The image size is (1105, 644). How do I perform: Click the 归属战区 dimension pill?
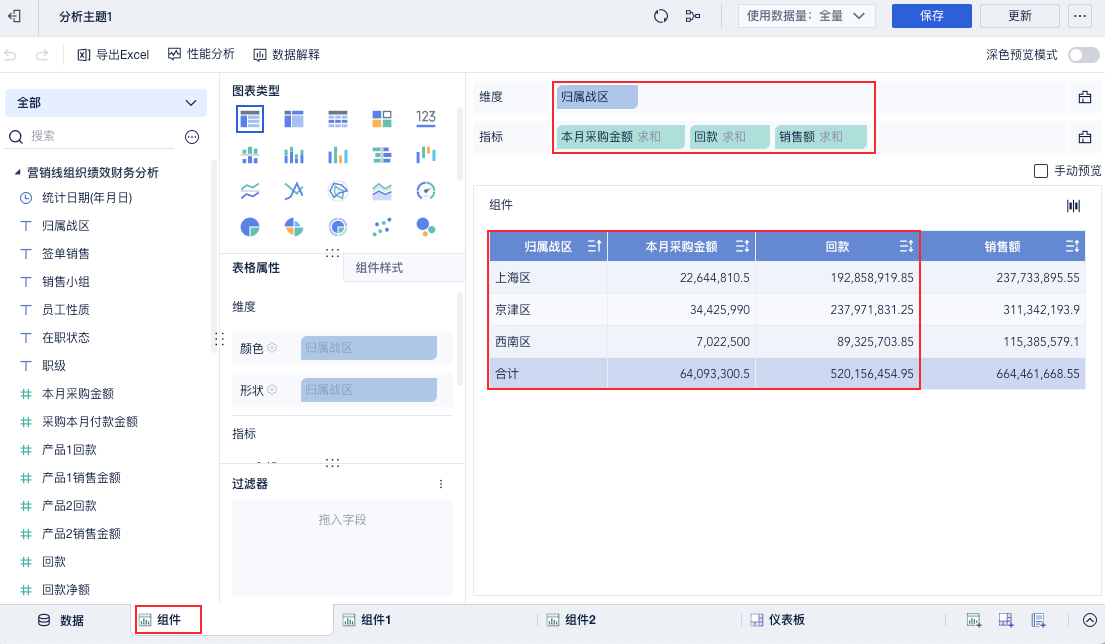point(597,97)
